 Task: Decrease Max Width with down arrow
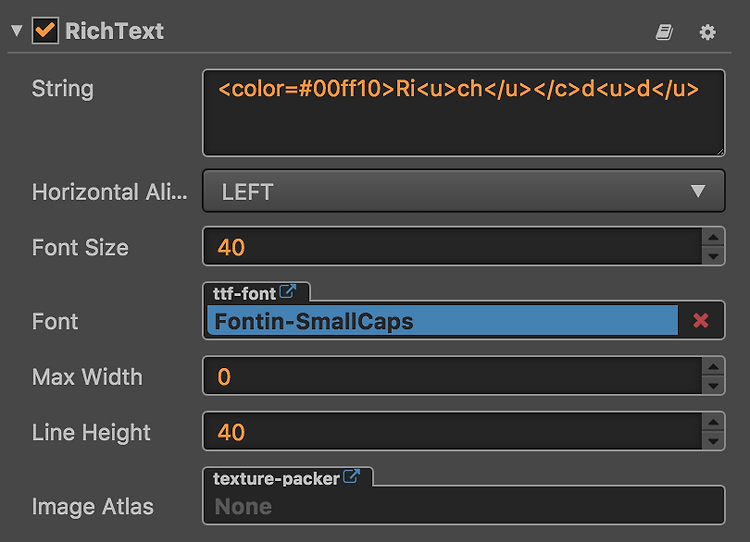point(713,386)
